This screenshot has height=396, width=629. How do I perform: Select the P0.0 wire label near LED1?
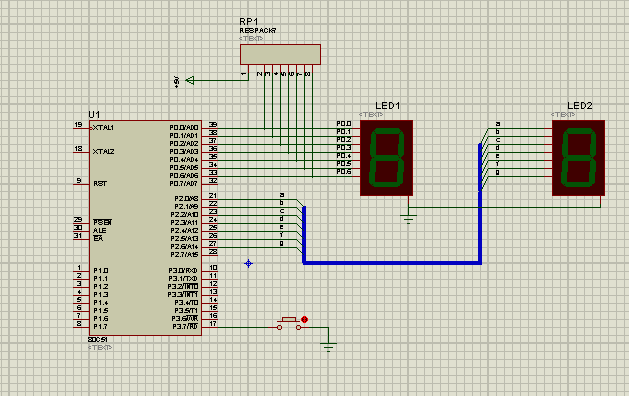[344, 124]
